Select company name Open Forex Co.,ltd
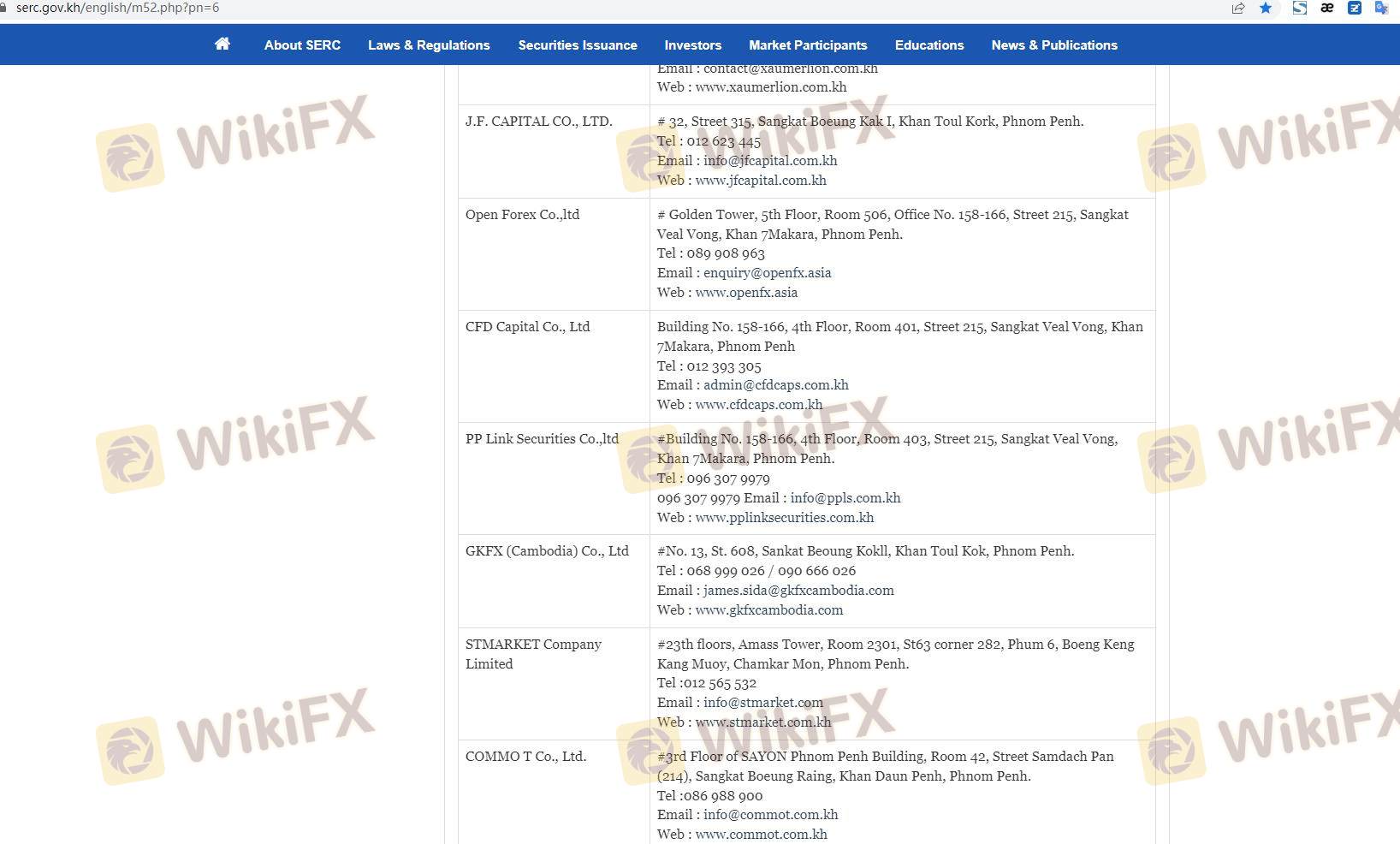1400x844 pixels. (x=522, y=215)
